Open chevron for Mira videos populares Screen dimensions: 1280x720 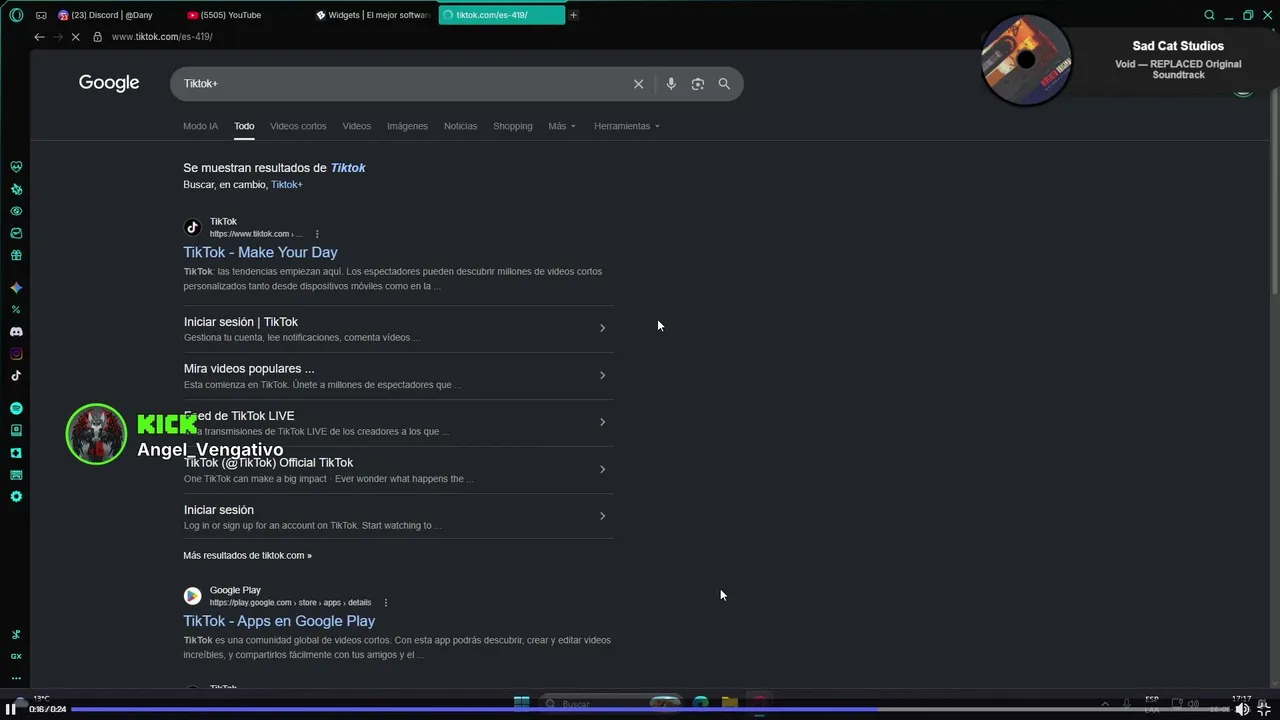tap(602, 375)
